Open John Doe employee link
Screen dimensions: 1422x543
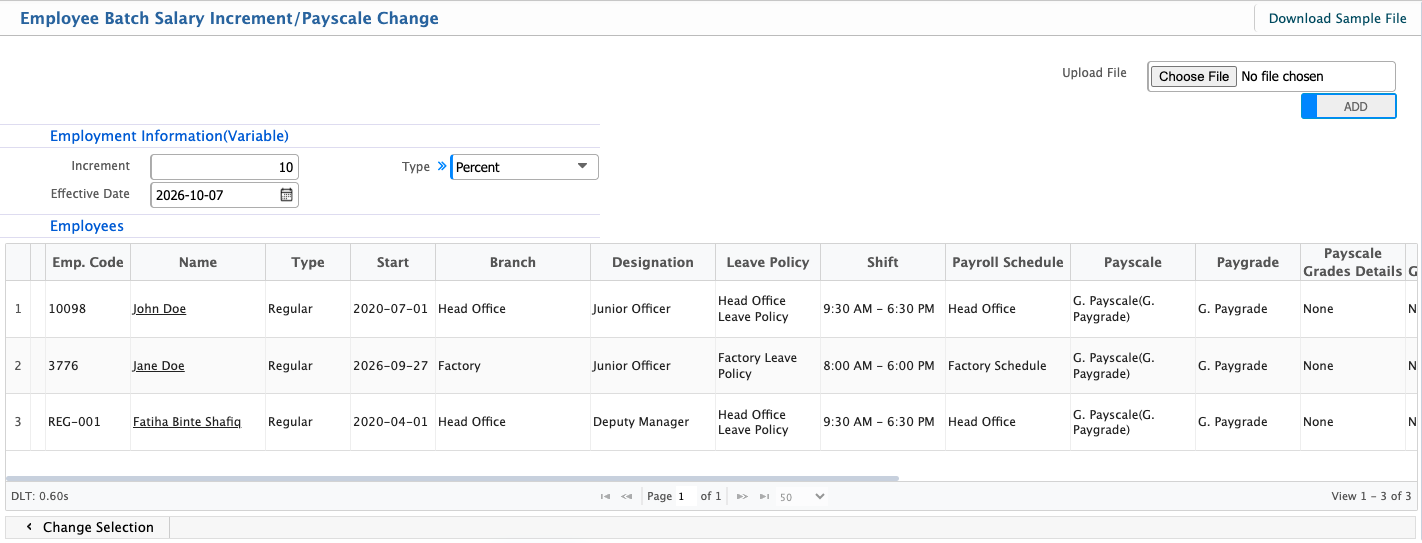point(159,309)
